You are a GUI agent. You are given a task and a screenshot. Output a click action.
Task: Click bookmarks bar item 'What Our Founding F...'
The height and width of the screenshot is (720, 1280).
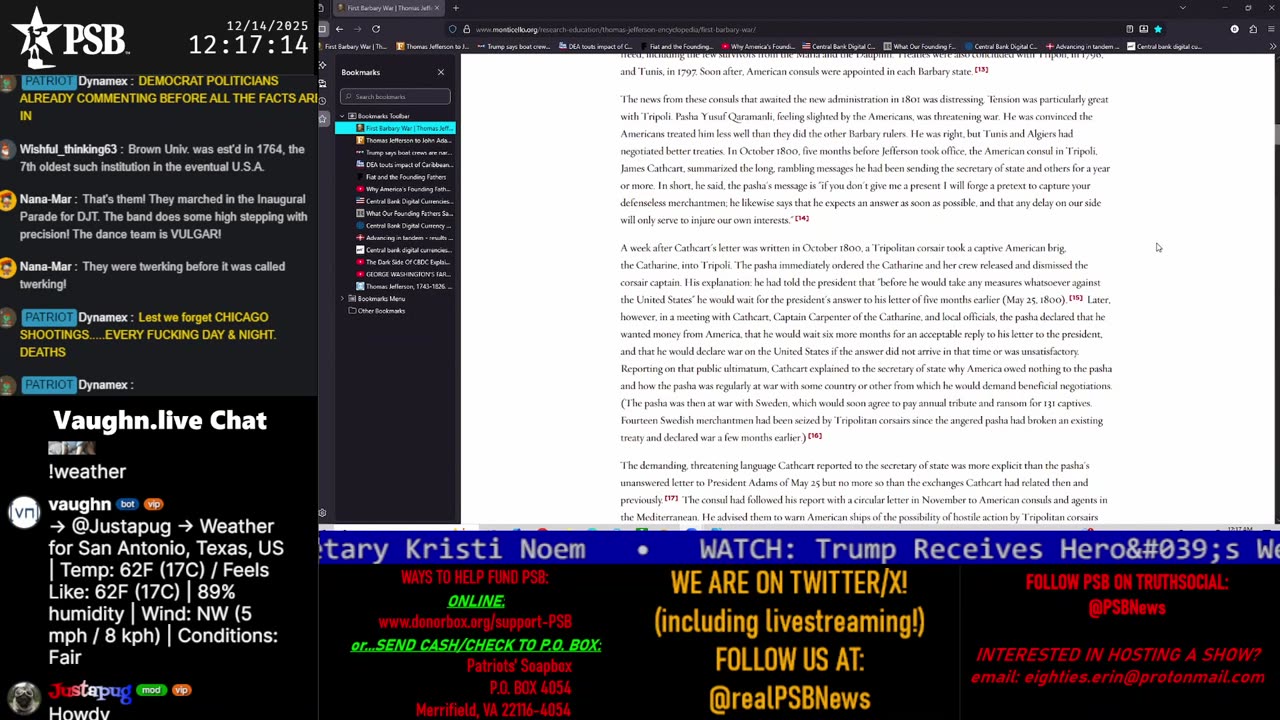(919, 46)
